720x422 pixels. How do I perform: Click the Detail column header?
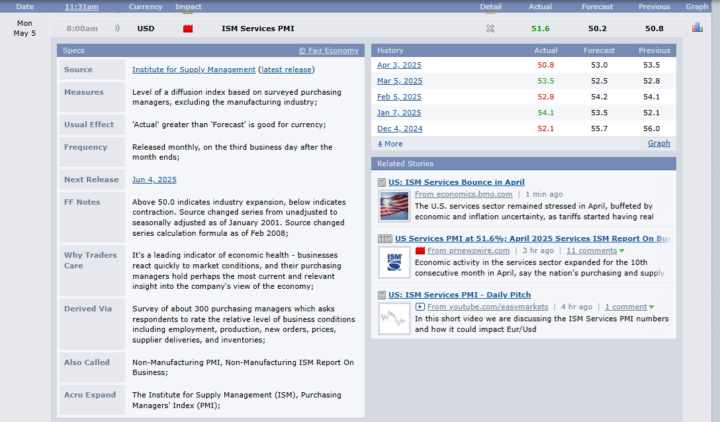click(x=490, y=7)
